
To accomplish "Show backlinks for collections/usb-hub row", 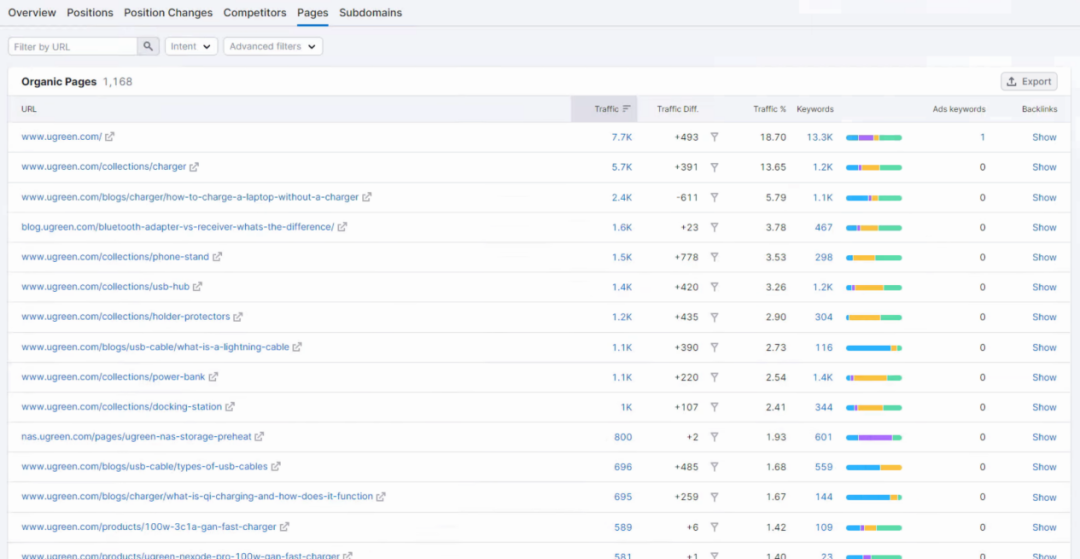I will click(x=1044, y=287).
